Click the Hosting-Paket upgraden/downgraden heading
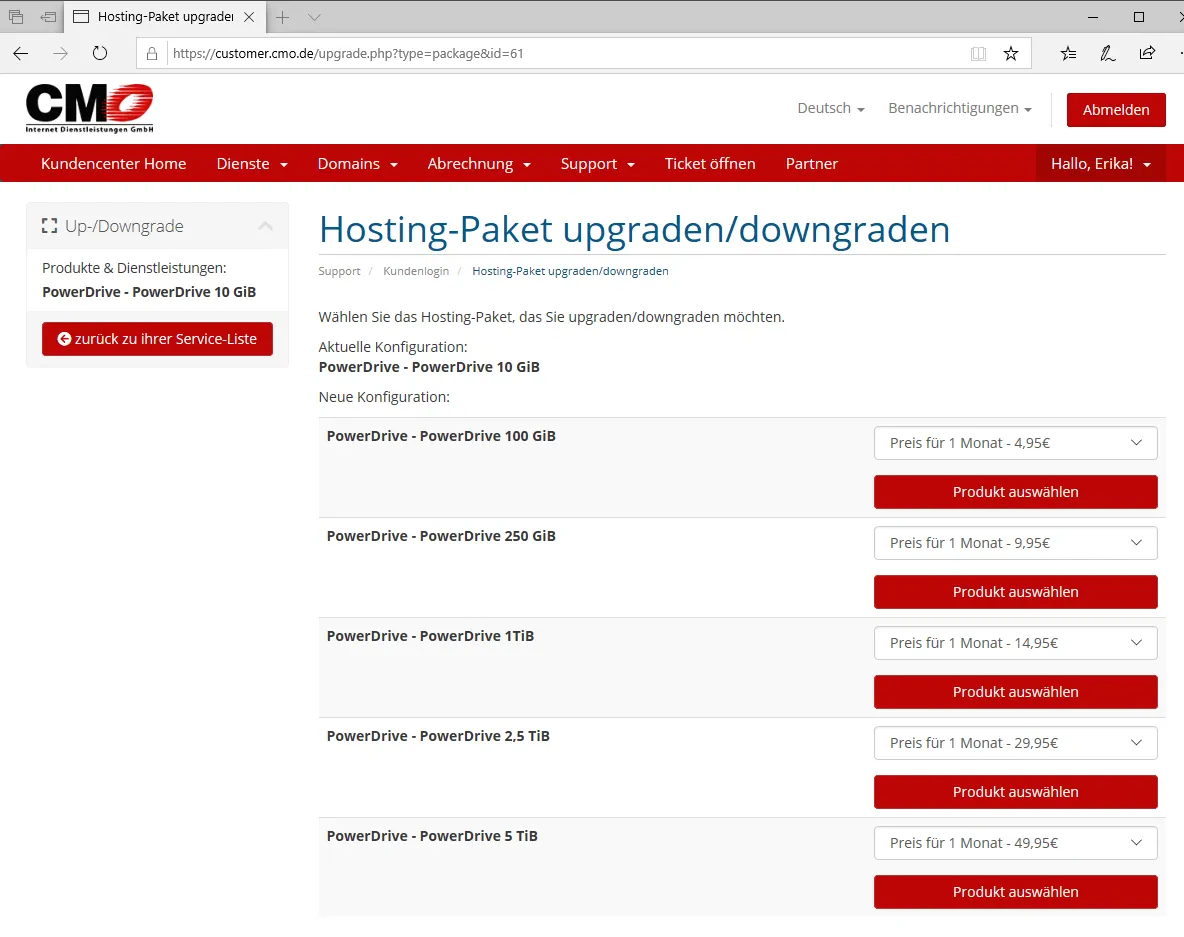This screenshot has width=1184, height=937. 634,229
